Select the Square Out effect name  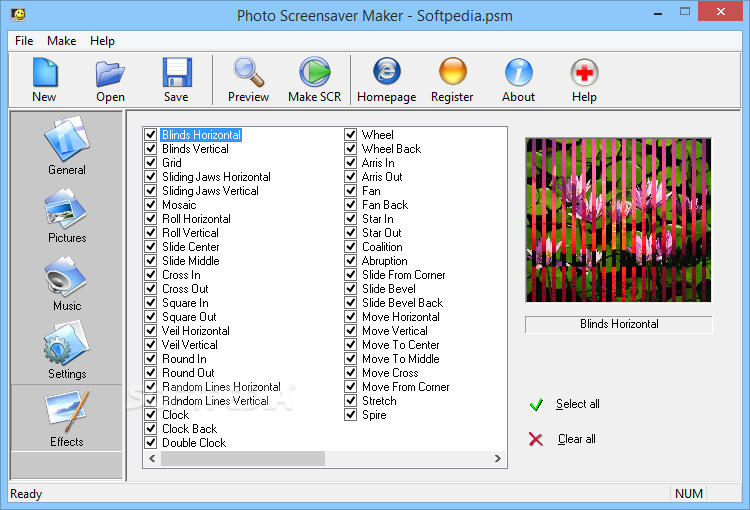pos(189,317)
